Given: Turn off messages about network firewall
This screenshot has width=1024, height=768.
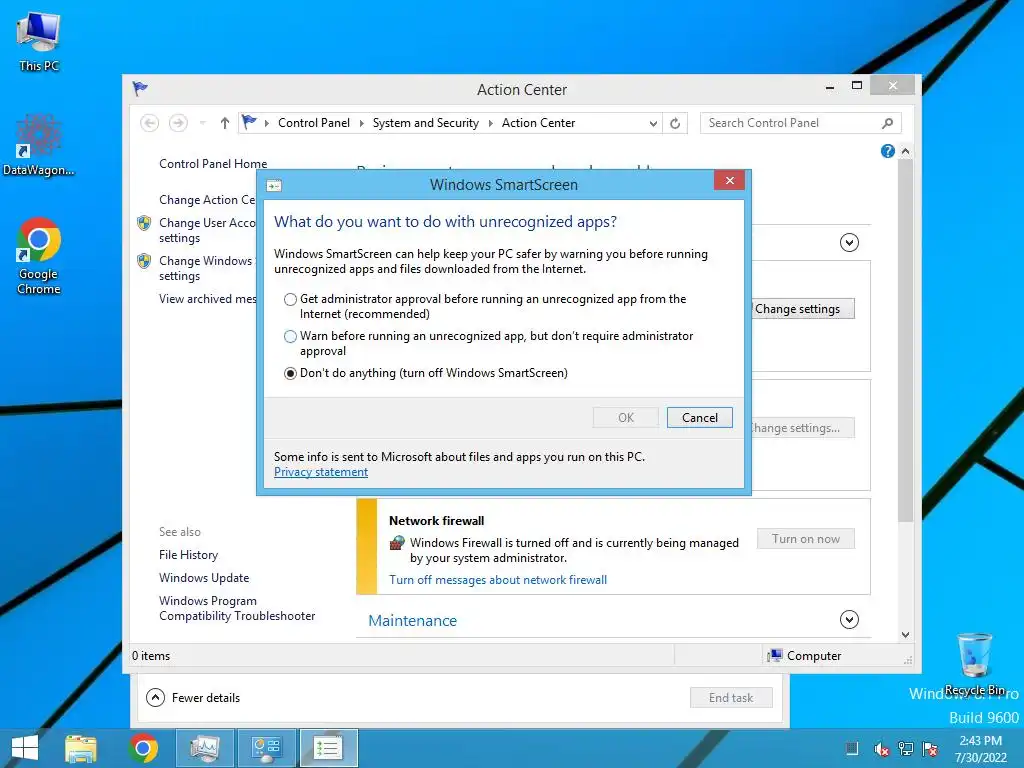Looking at the screenshot, I should pyautogui.click(x=498, y=580).
